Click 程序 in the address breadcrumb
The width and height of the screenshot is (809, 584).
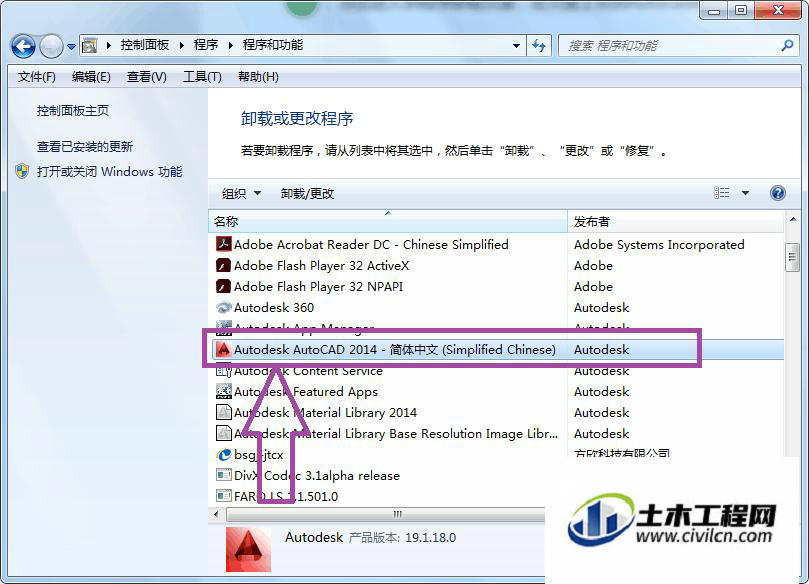tap(206, 45)
